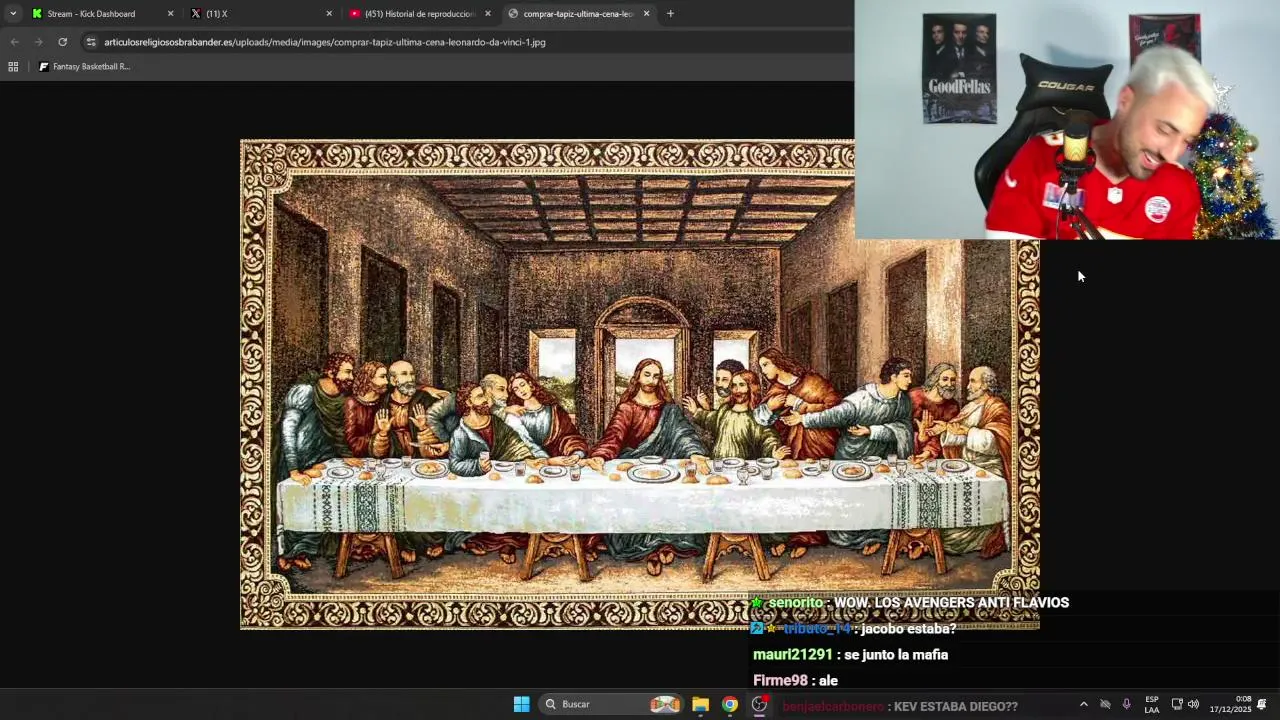Viewport: 1280px width, 720px height.
Task: Click the tray icon left of microphone
Action: pyautogui.click(x=1105, y=704)
